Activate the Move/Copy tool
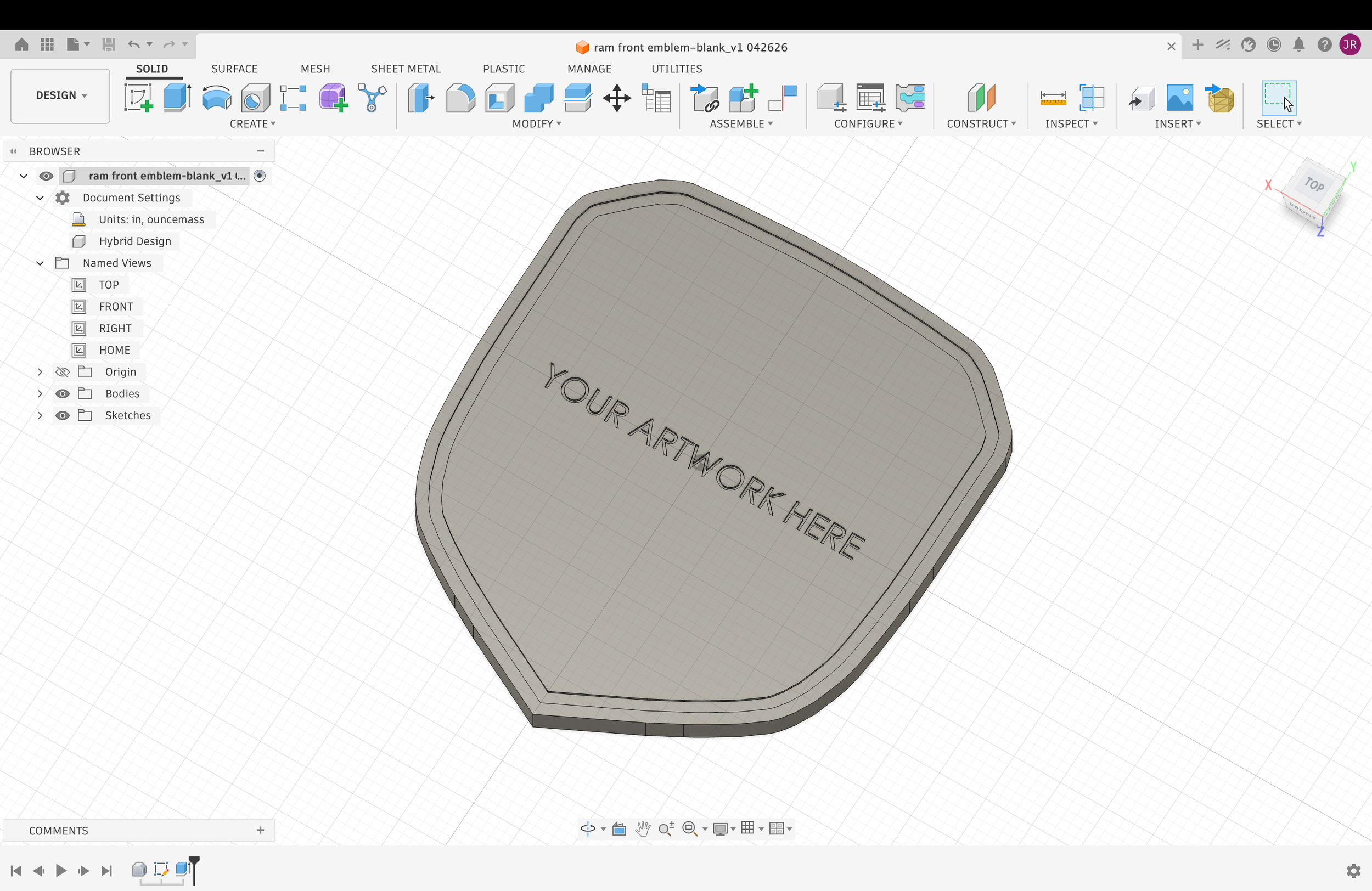1372x891 pixels. (x=617, y=98)
